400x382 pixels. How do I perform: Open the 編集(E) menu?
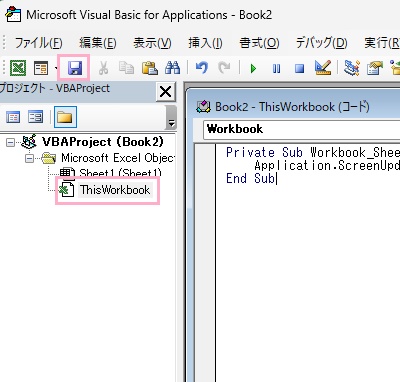[98, 43]
